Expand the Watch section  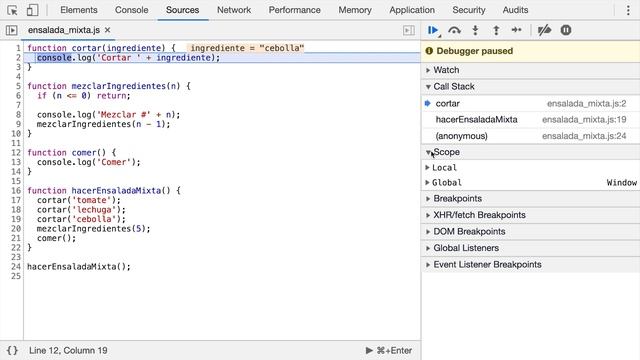tap(530, 70)
